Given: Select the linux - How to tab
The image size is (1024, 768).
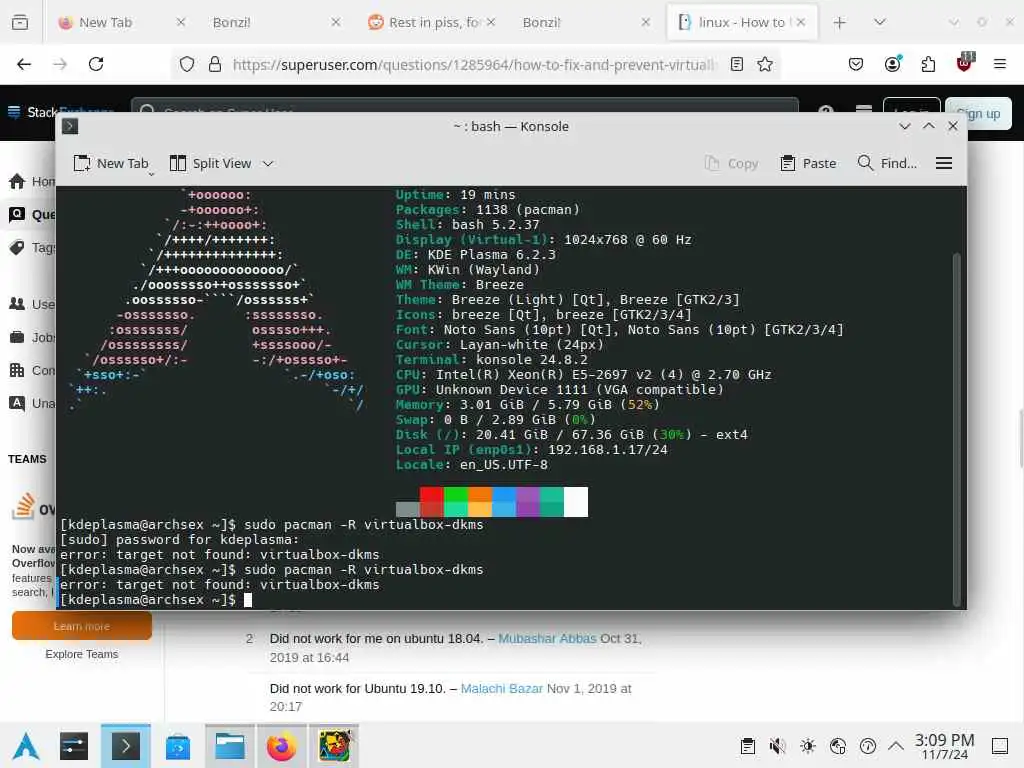Looking at the screenshot, I should [741, 22].
